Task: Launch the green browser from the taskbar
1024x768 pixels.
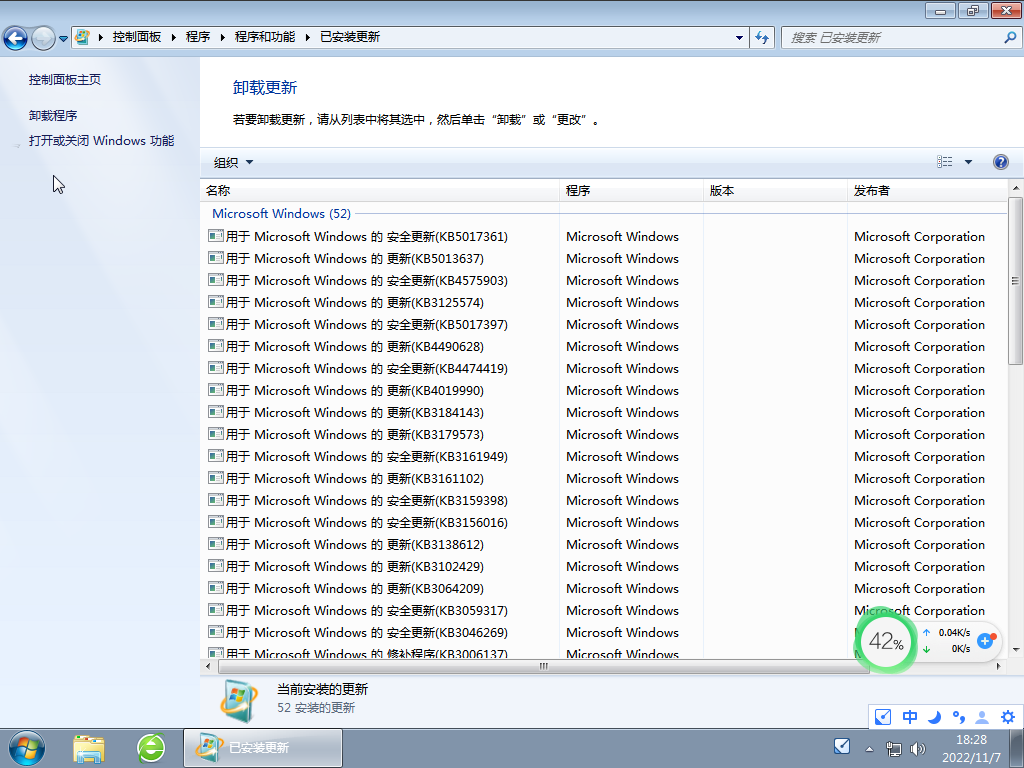Action: (x=150, y=747)
